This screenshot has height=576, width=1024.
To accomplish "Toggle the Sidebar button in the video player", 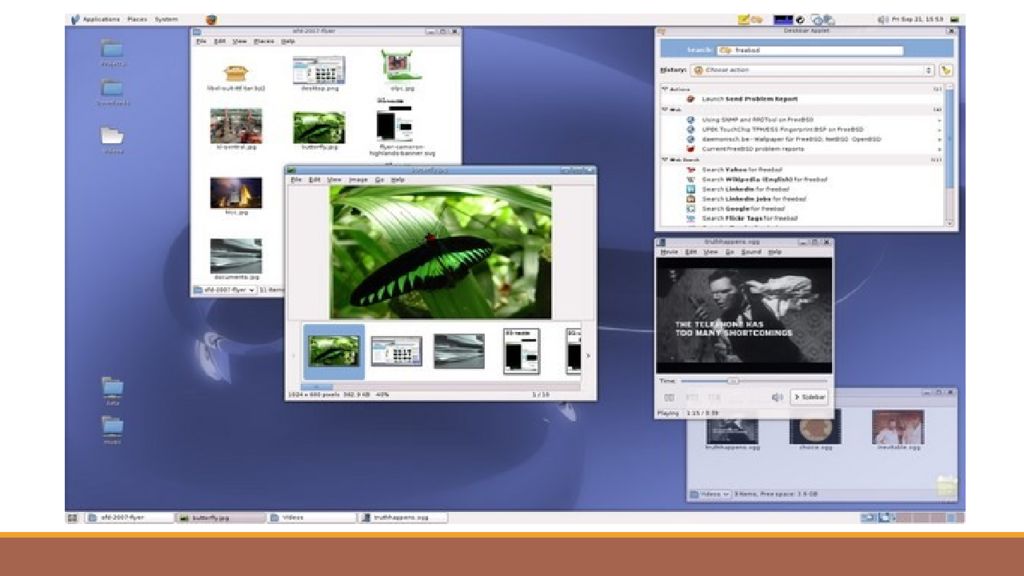I will [x=809, y=397].
